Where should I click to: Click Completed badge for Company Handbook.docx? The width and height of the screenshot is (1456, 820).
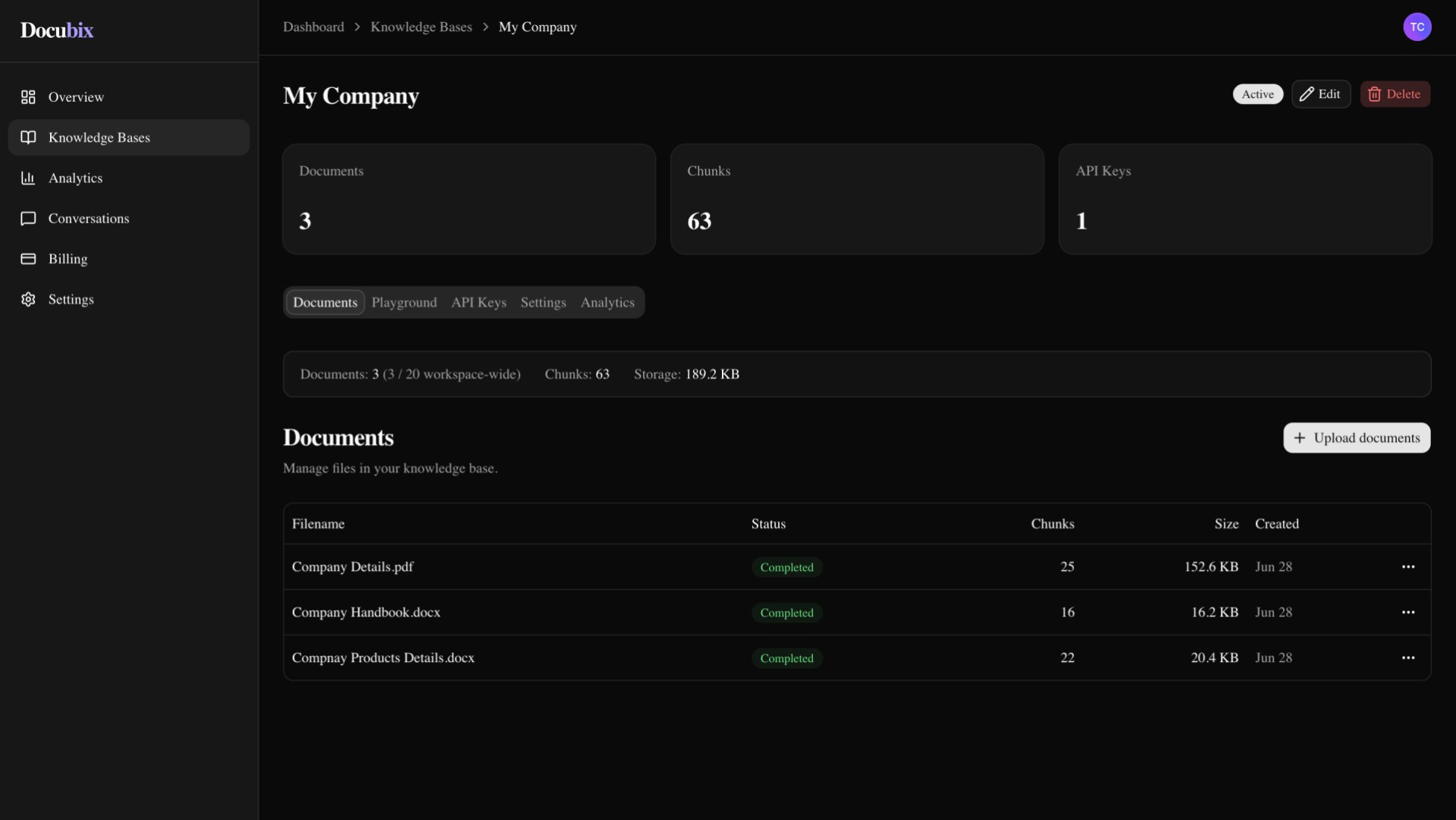(786, 613)
